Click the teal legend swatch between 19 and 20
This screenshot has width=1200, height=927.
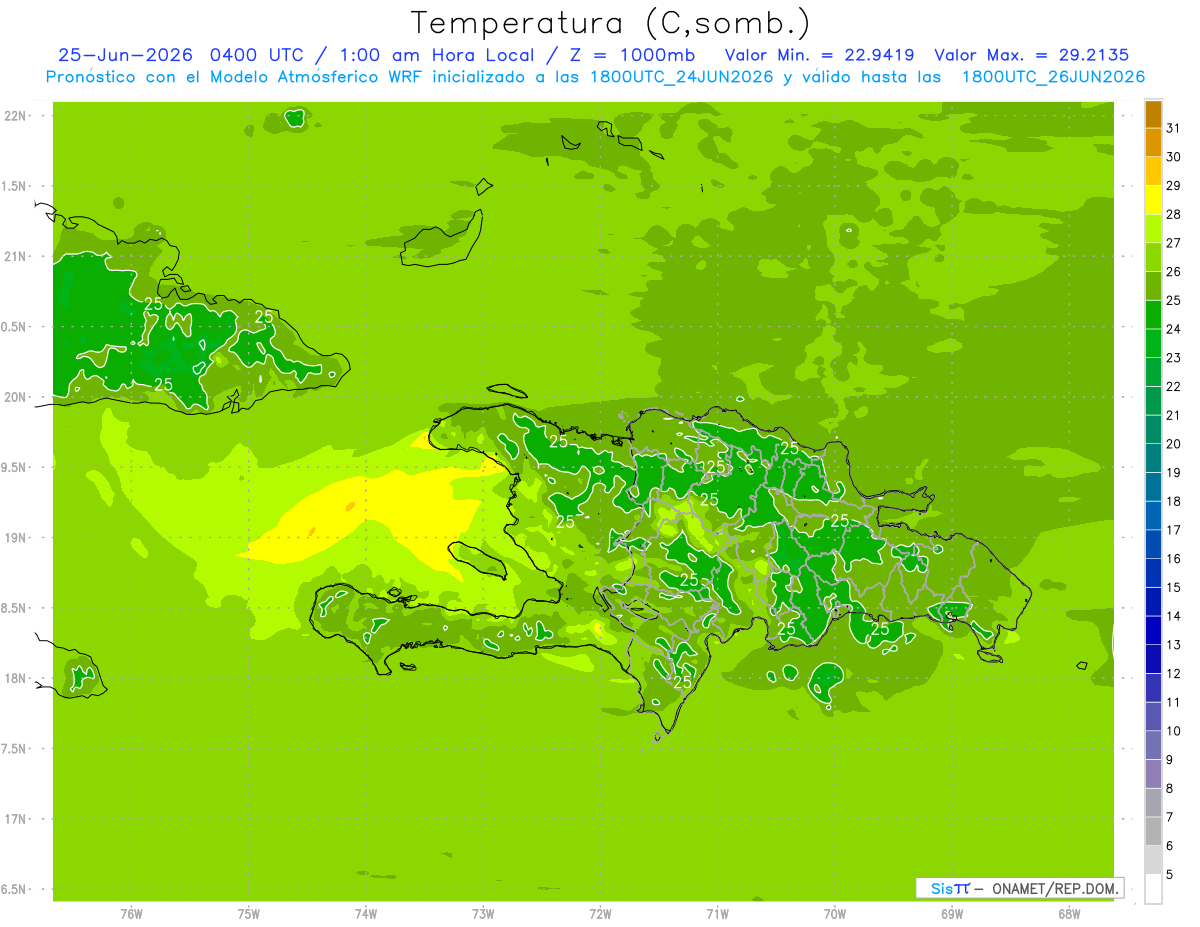(x=1154, y=458)
